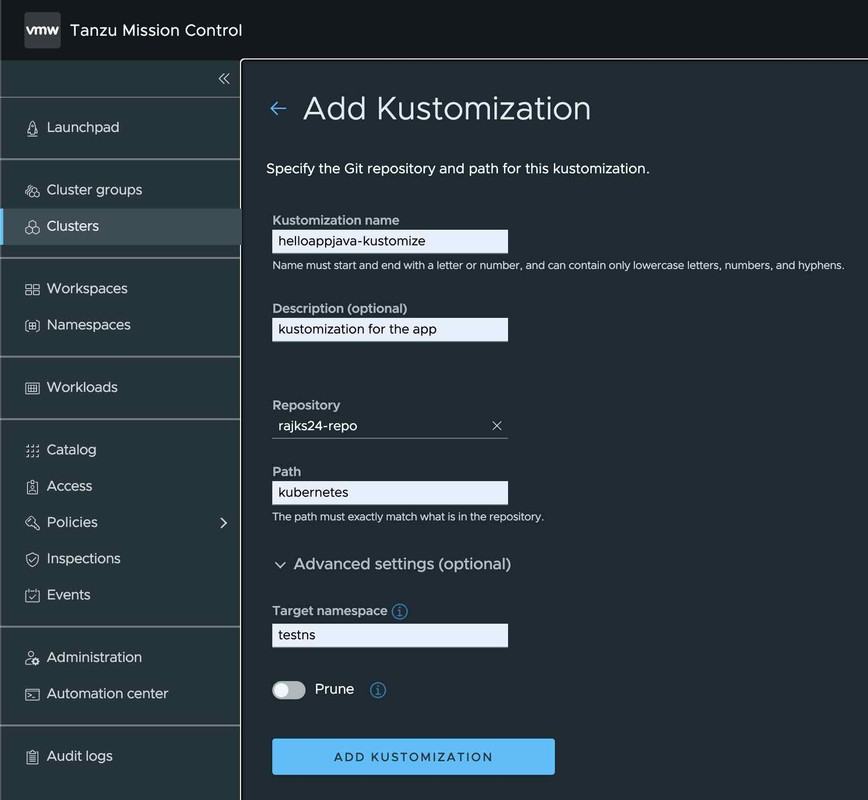Click the VMware vmw logo
868x800 pixels.
[43, 30]
